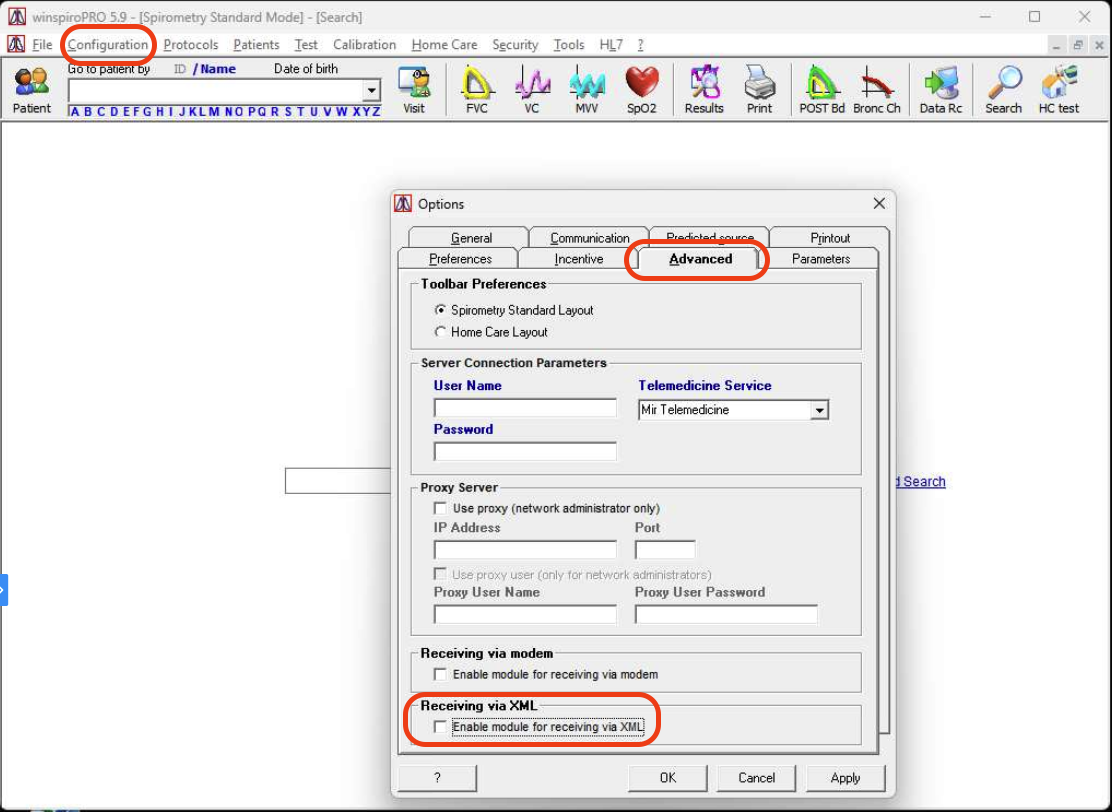Click the FVC test toolbar icon
1112x812 pixels.
coord(477,89)
